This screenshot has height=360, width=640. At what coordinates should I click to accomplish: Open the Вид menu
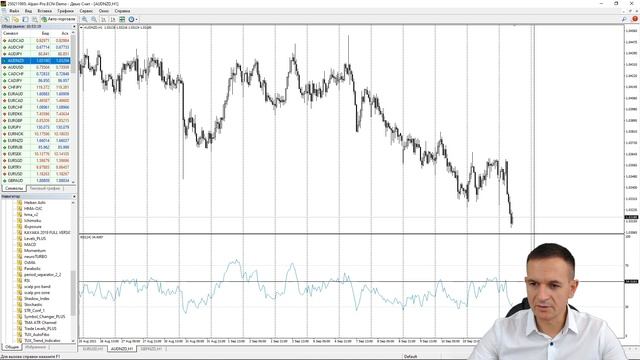click(28, 11)
